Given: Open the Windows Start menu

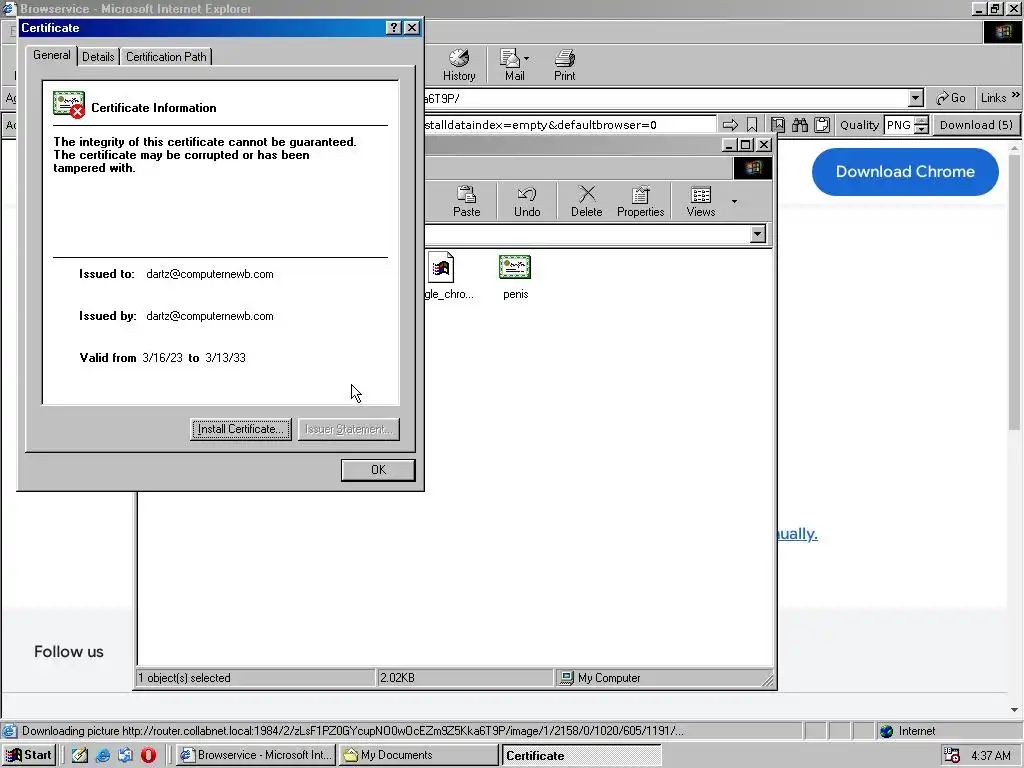Looking at the screenshot, I should [29, 755].
